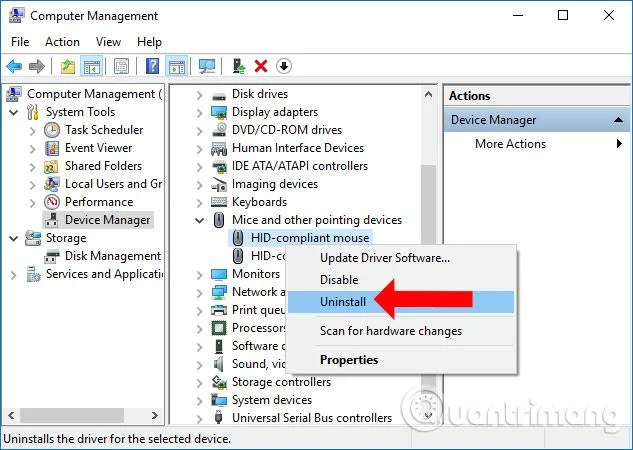Expand the Task Scheduler node
Screen dimensions: 633x450
coord(33,131)
